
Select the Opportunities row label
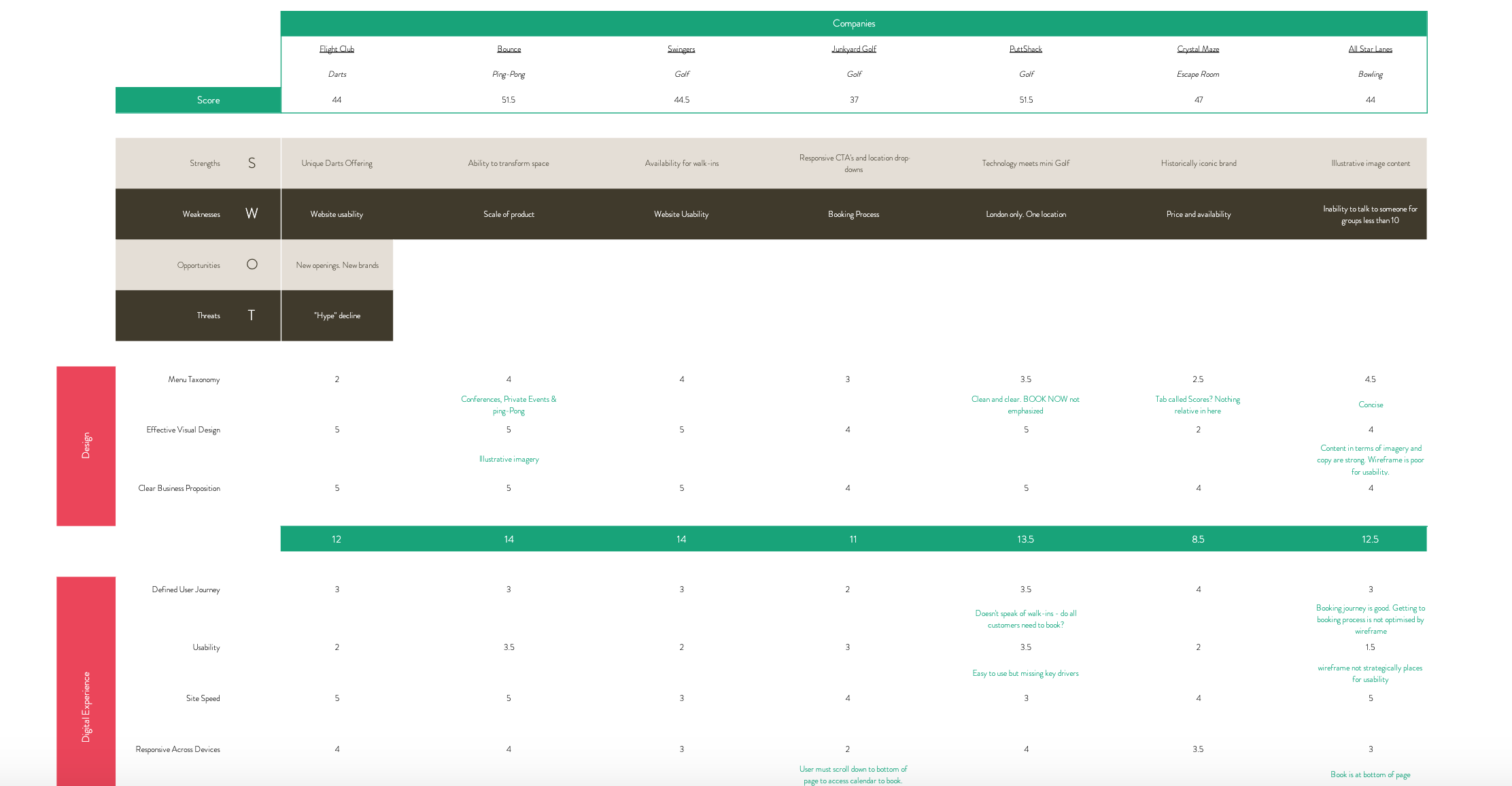point(199,265)
